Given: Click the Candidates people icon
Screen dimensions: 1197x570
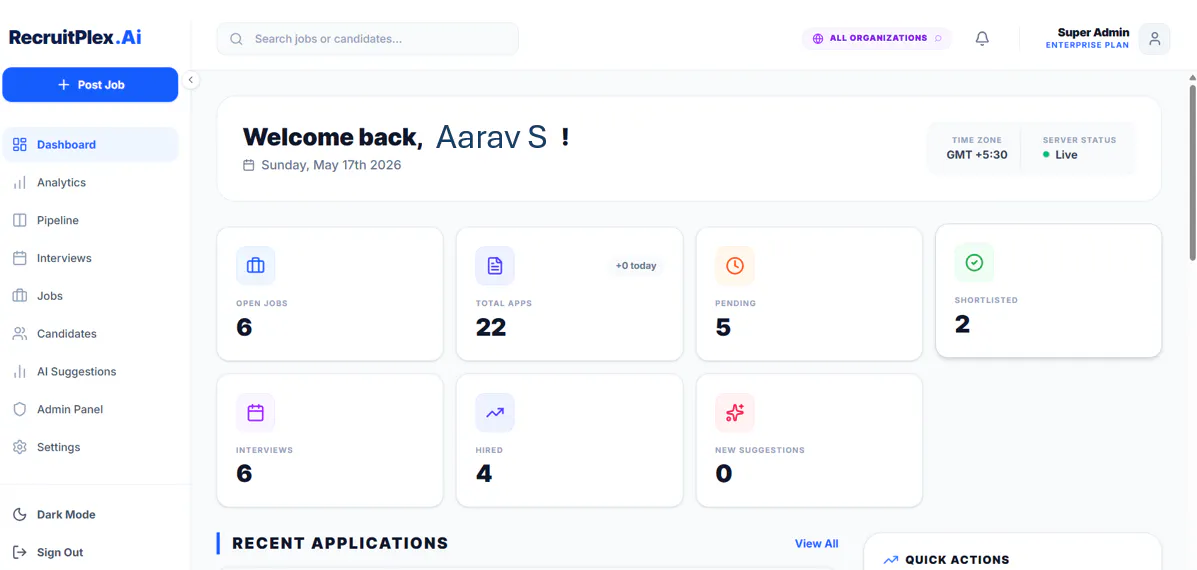Looking at the screenshot, I should pyautogui.click(x=20, y=333).
